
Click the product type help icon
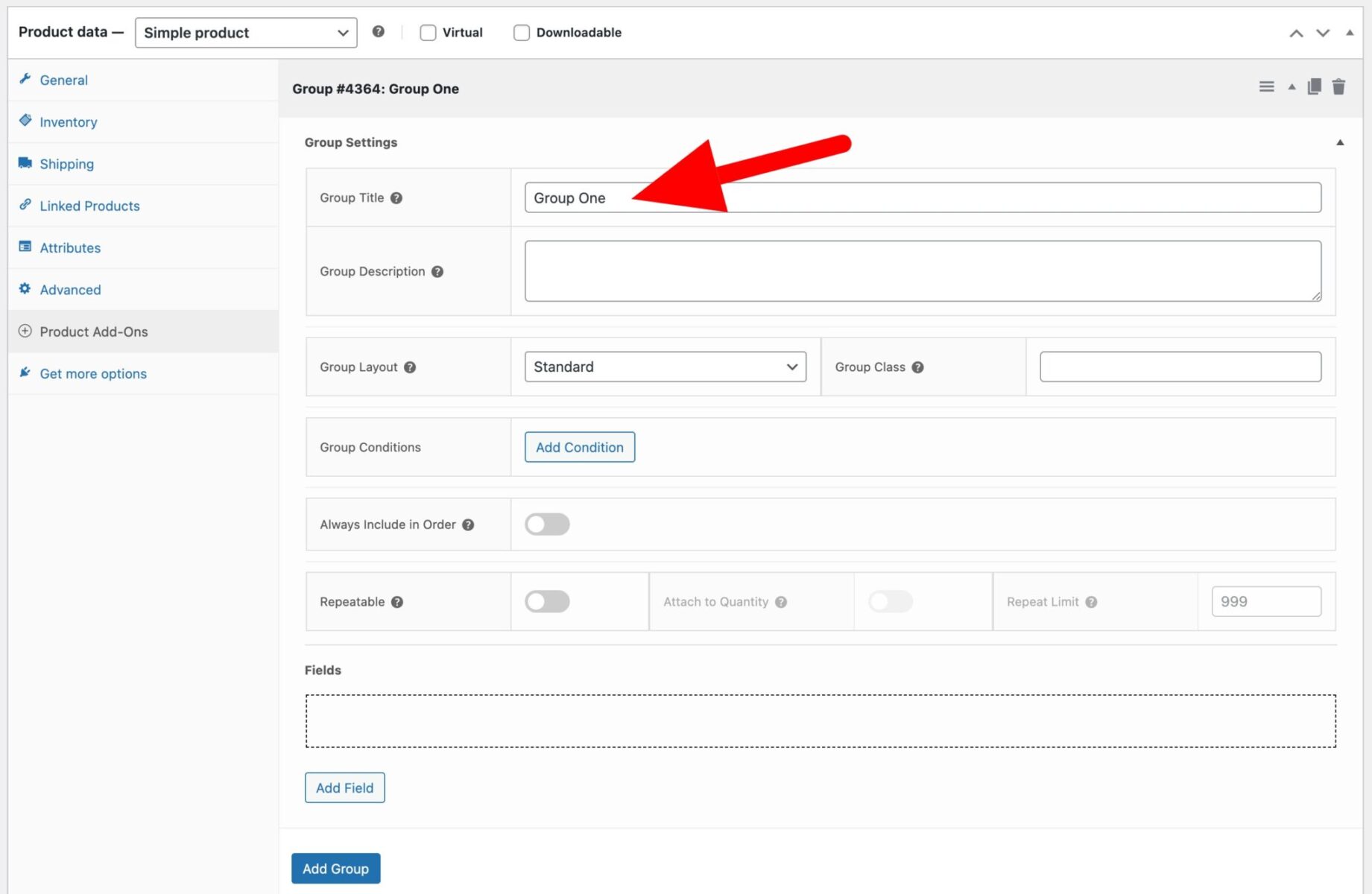coord(379,32)
